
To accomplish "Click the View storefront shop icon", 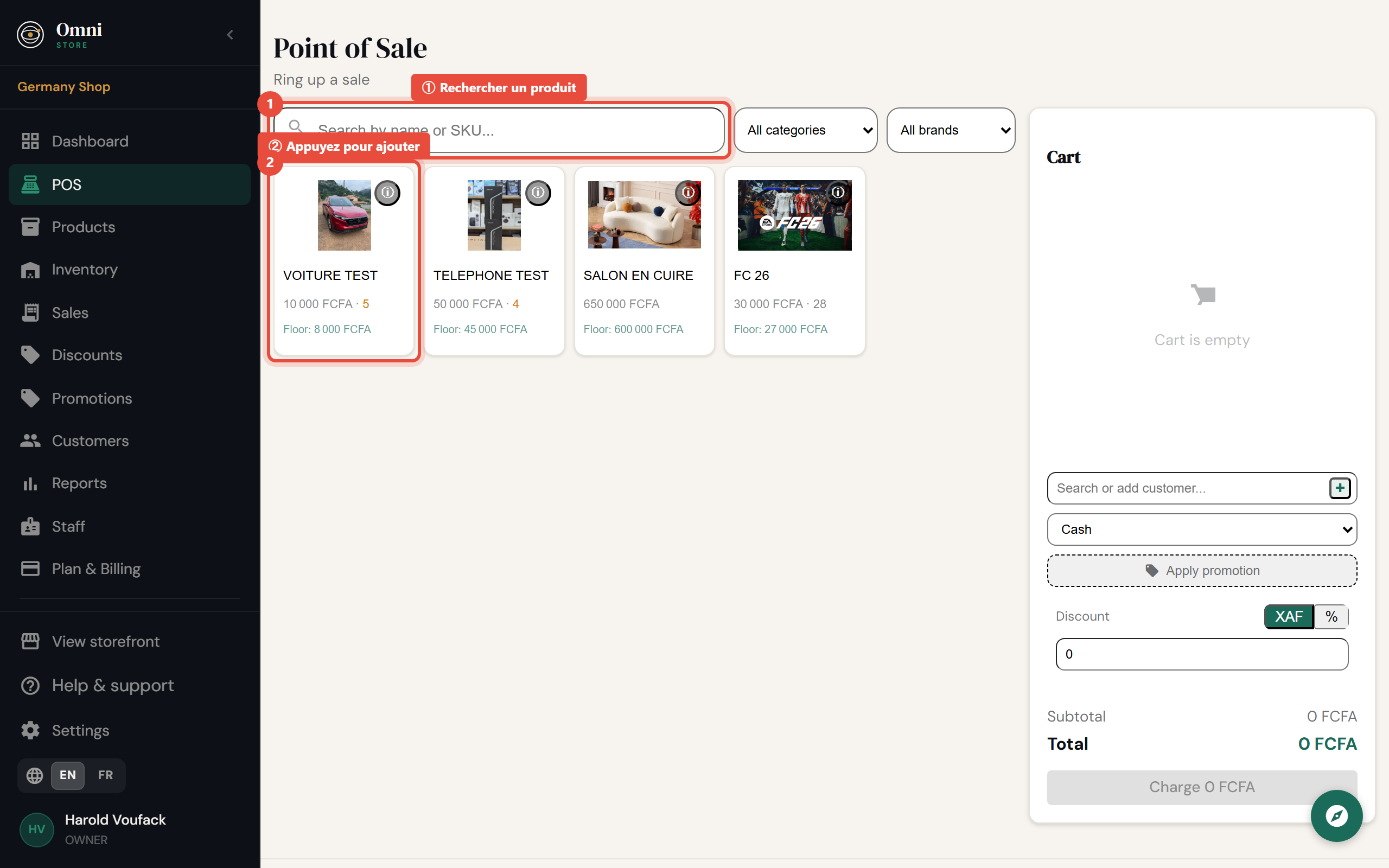I will pyautogui.click(x=30, y=641).
